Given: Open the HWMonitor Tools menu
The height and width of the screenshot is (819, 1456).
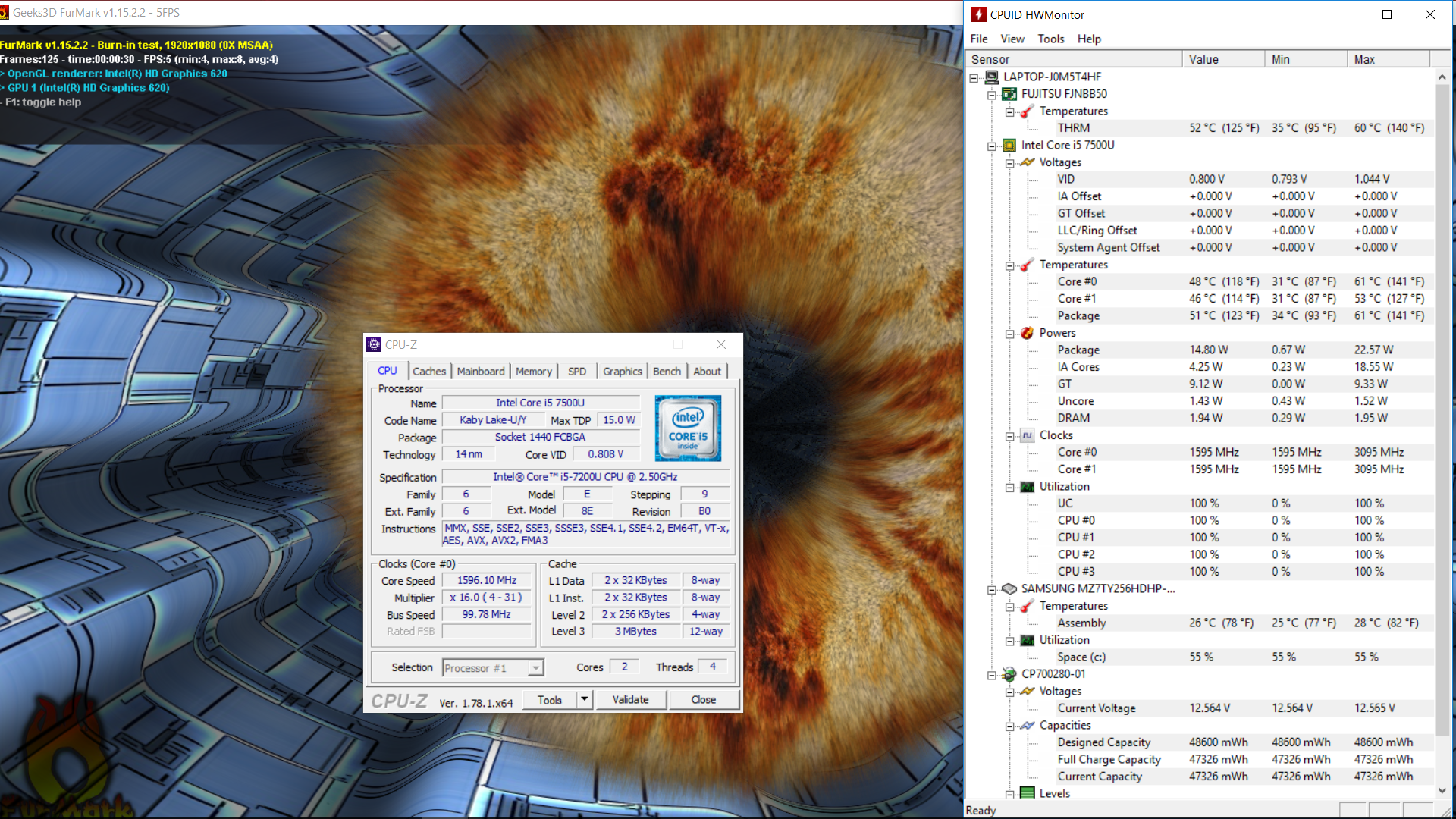Looking at the screenshot, I should coord(1051,39).
